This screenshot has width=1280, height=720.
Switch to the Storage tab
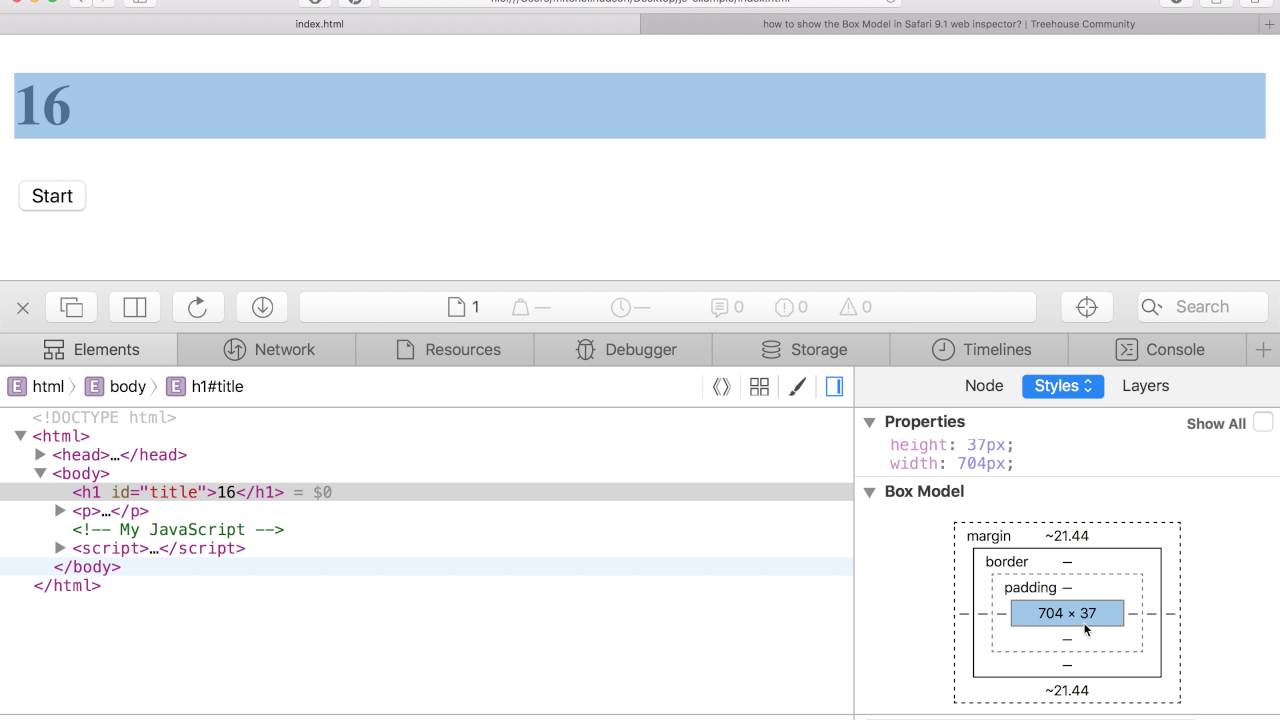801,349
